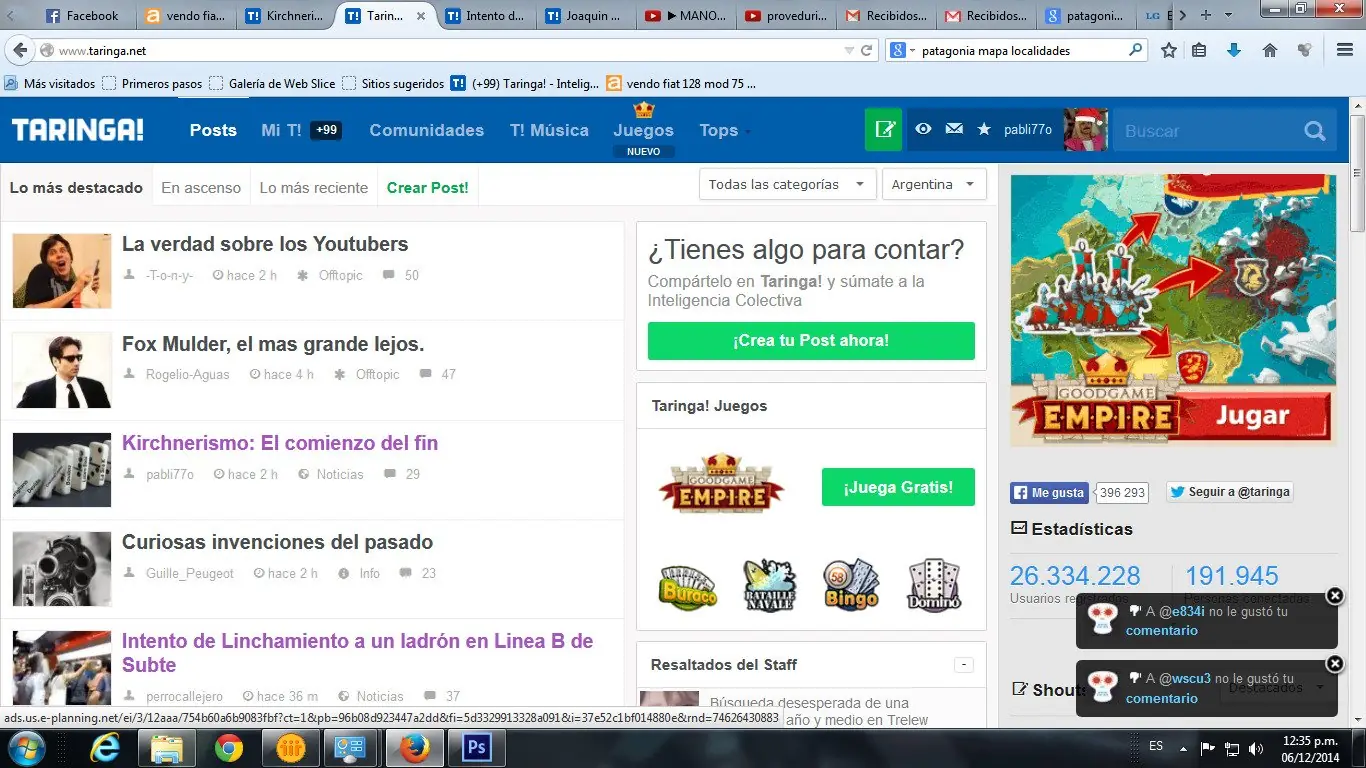Open Internet Explorer from the taskbar
This screenshot has width=1366, height=768.
[x=104, y=748]
